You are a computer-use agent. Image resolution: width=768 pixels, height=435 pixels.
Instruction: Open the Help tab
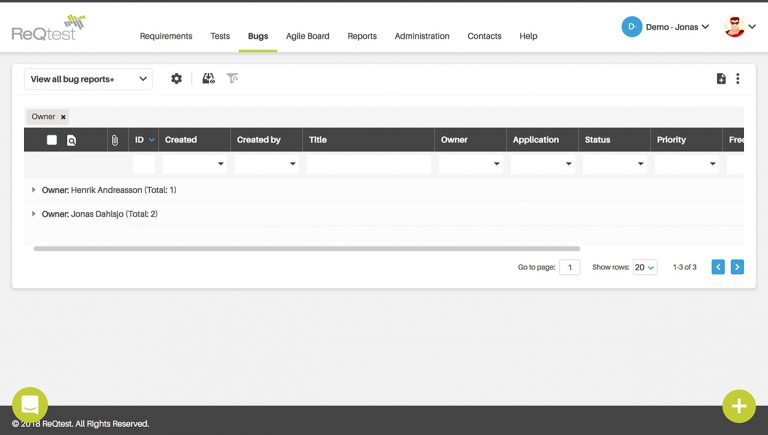coord(528,36)
